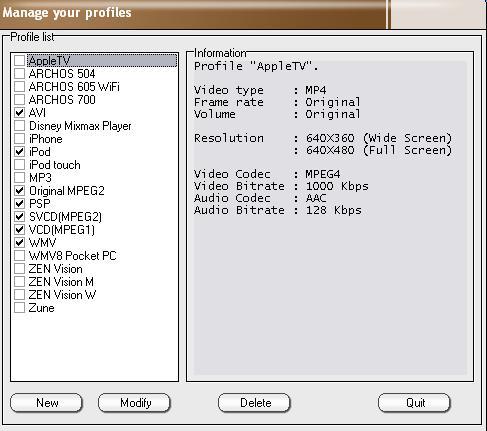Click the Audio Codec AAC line

(x=260, y=198)
